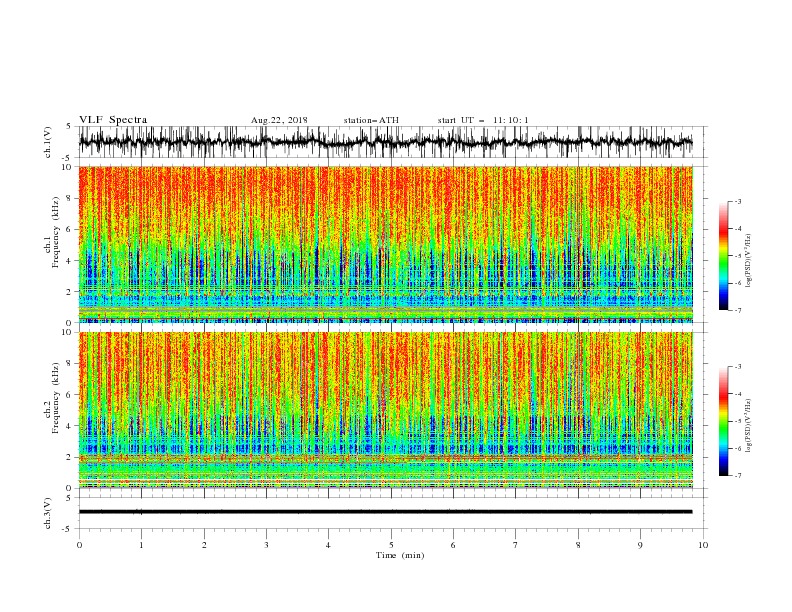Screen dimensions: 792x612
Task: Click time axis tick label "3"
Action: point(266,545)
